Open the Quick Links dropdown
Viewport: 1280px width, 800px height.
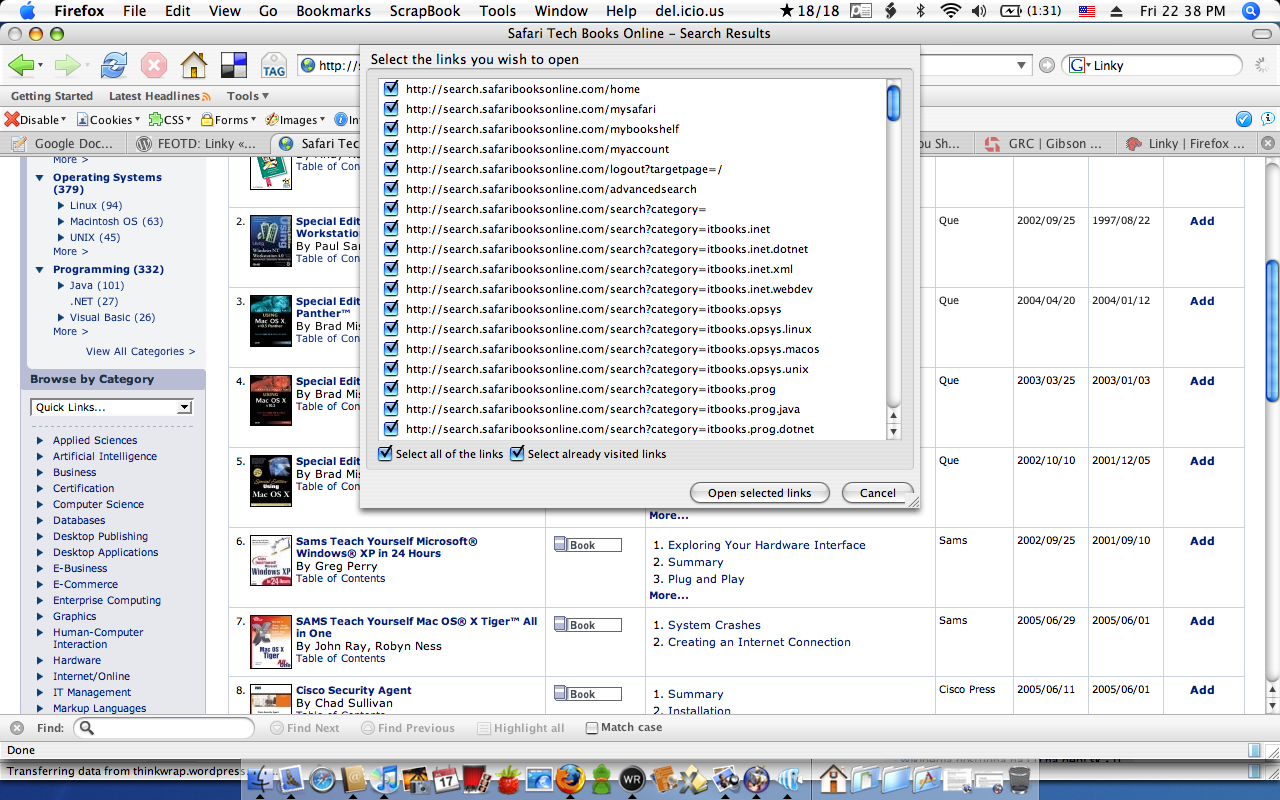pos(111,407)
